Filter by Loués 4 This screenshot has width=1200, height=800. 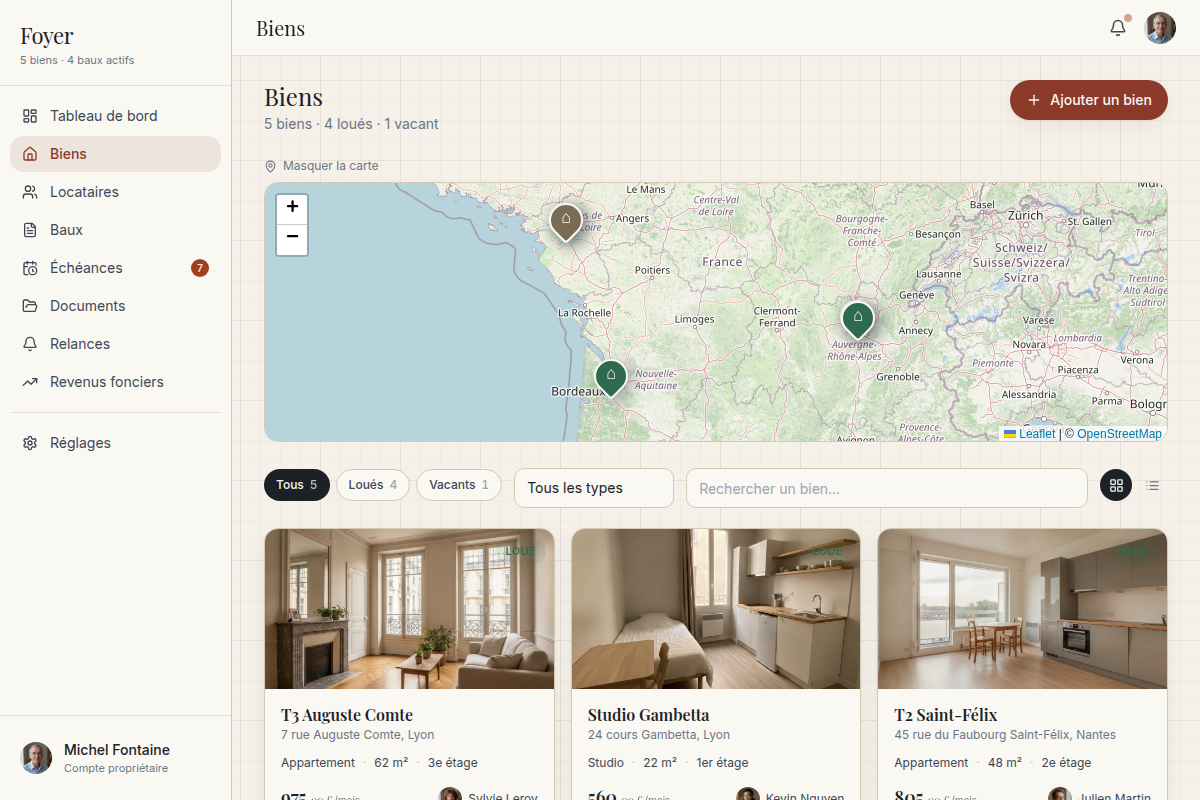373,485
